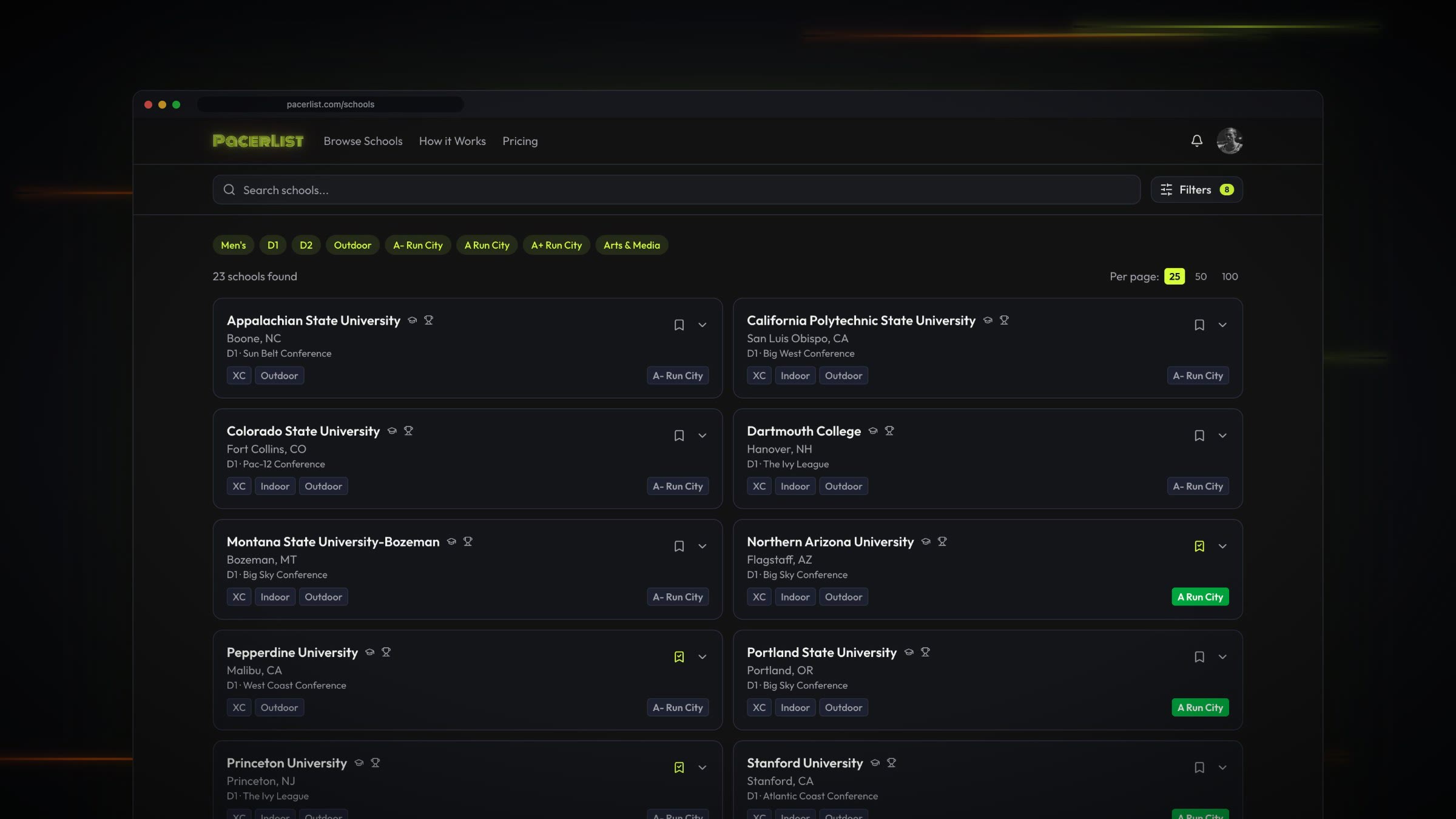Expand Northern Arizona University card

[x=1222, y=546]
